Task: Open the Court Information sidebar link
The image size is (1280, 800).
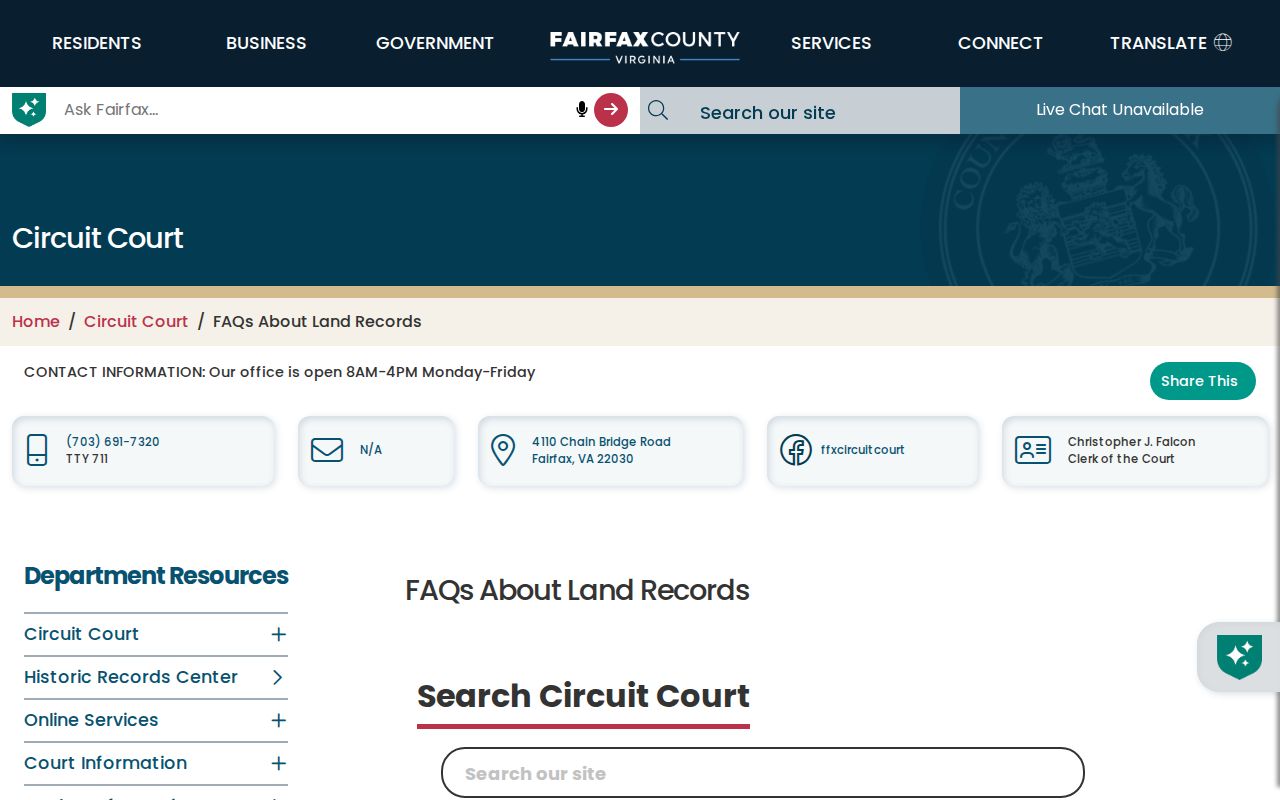Action: click(x=106, y=763)
